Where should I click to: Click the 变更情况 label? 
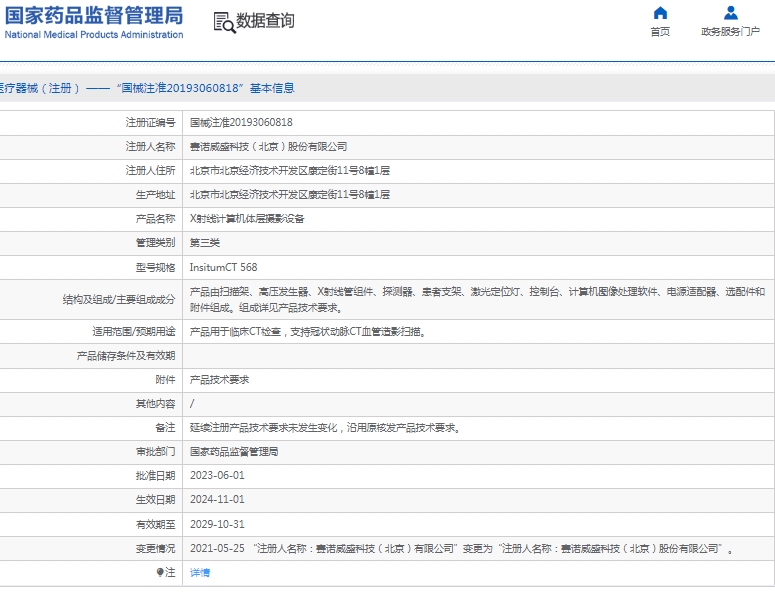(x=156, y=549)
